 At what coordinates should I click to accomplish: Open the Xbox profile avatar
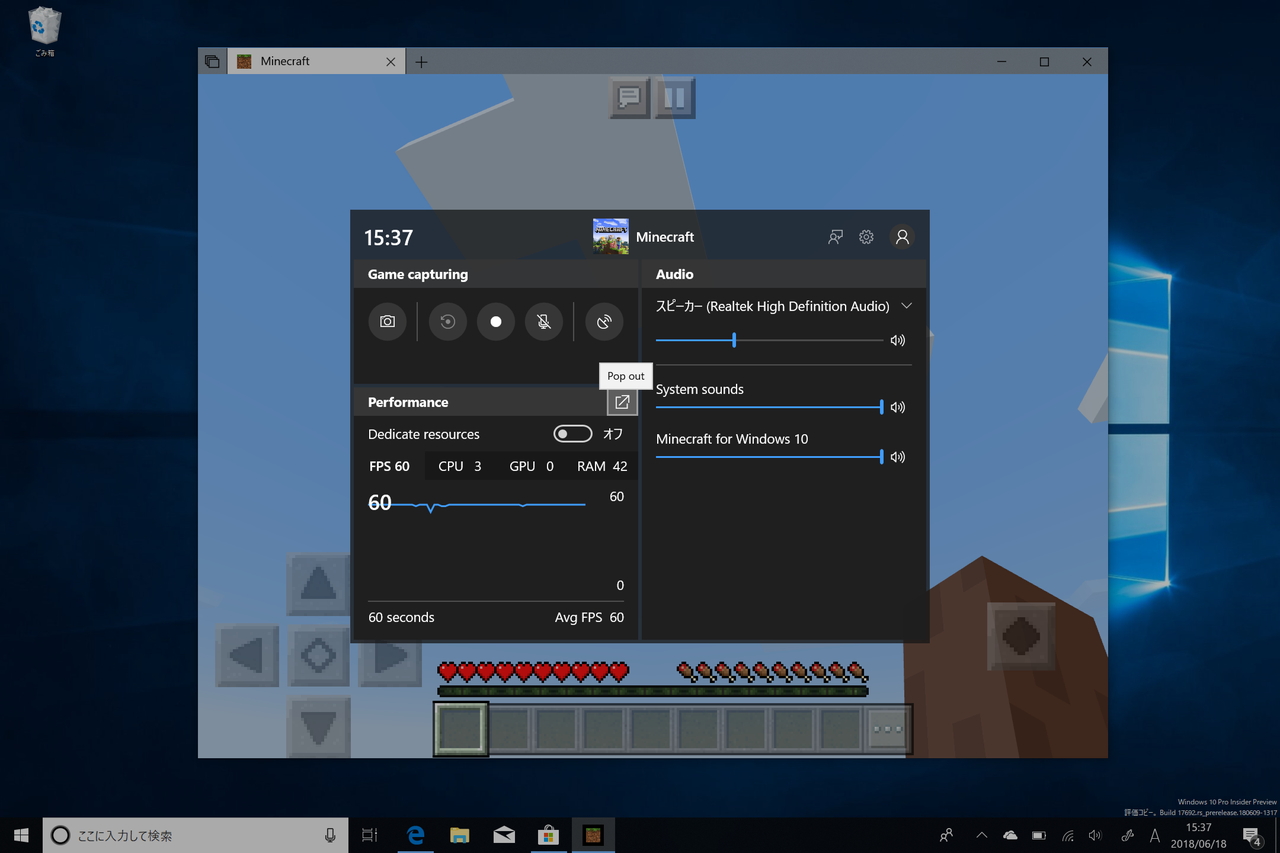click(x=902, y=237)
